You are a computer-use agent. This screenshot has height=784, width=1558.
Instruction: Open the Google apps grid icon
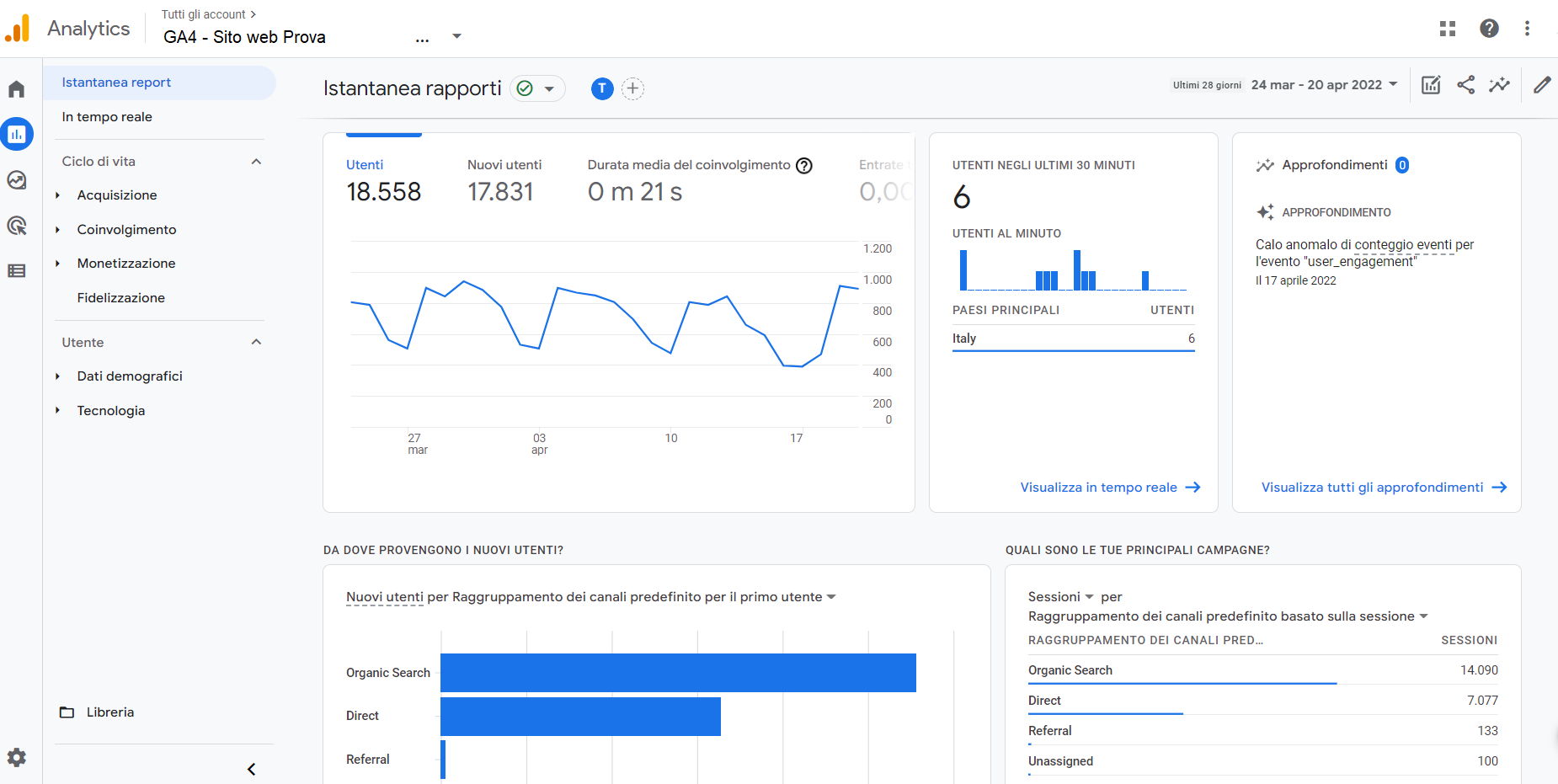click(x=1448, y=29)
